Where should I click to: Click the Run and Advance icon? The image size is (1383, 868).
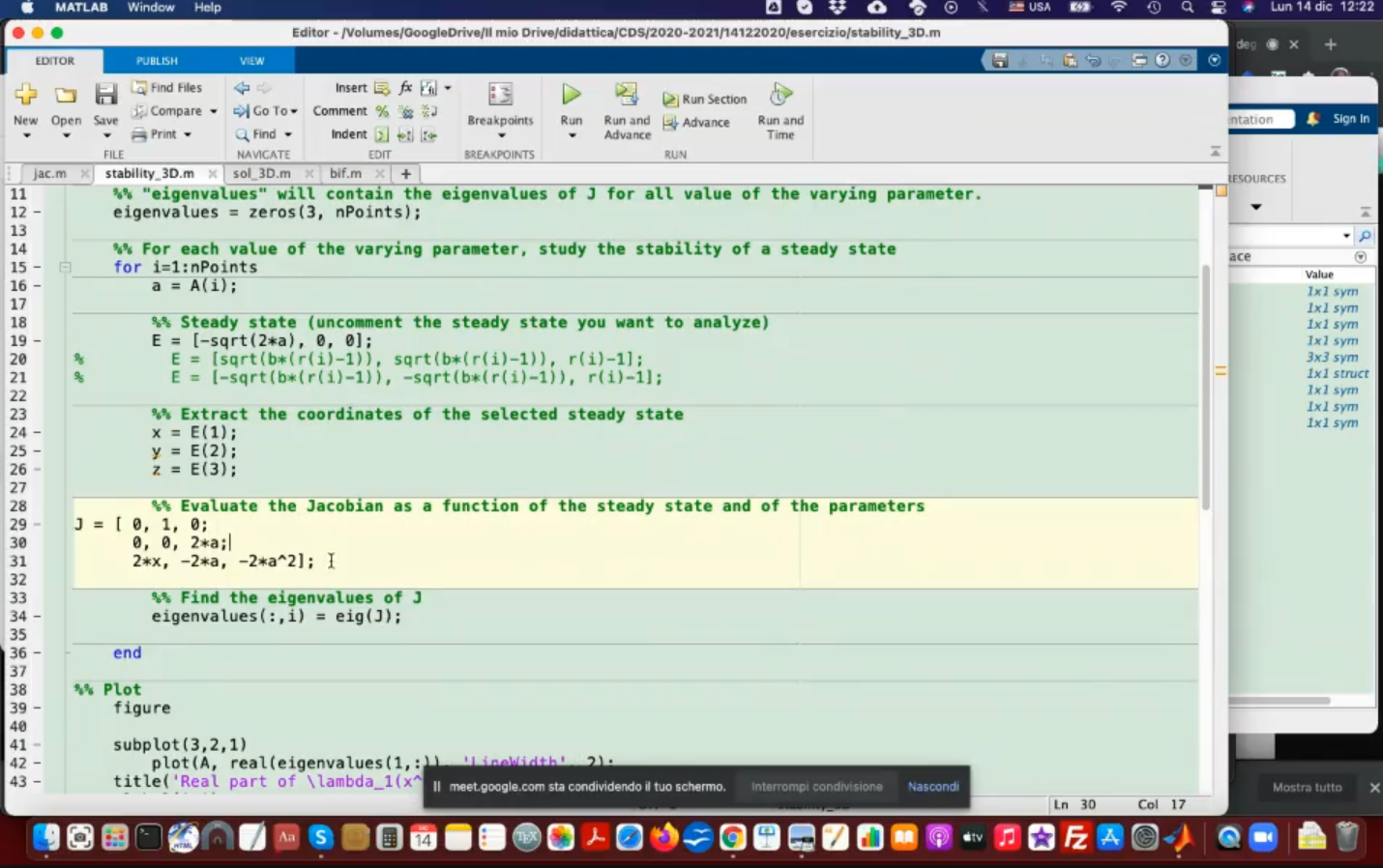(x=627, y=95)
